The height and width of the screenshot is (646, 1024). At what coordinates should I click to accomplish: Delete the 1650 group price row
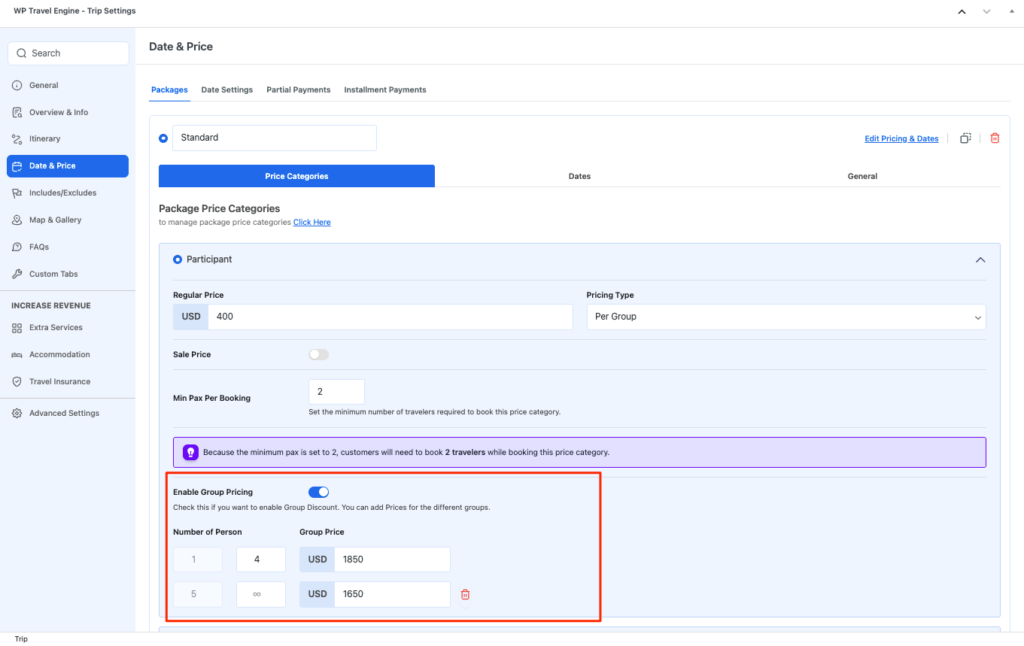[x=465, y=595]
